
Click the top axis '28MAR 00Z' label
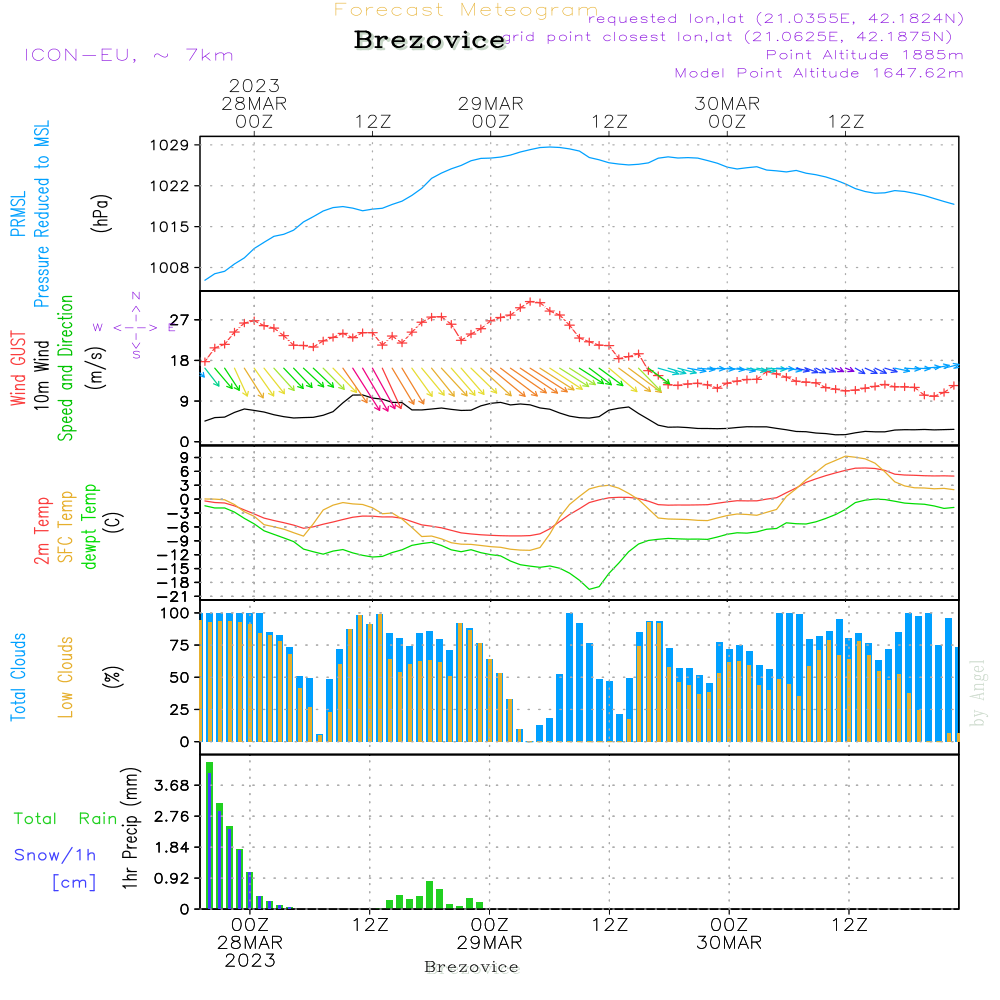pos(254,112)
